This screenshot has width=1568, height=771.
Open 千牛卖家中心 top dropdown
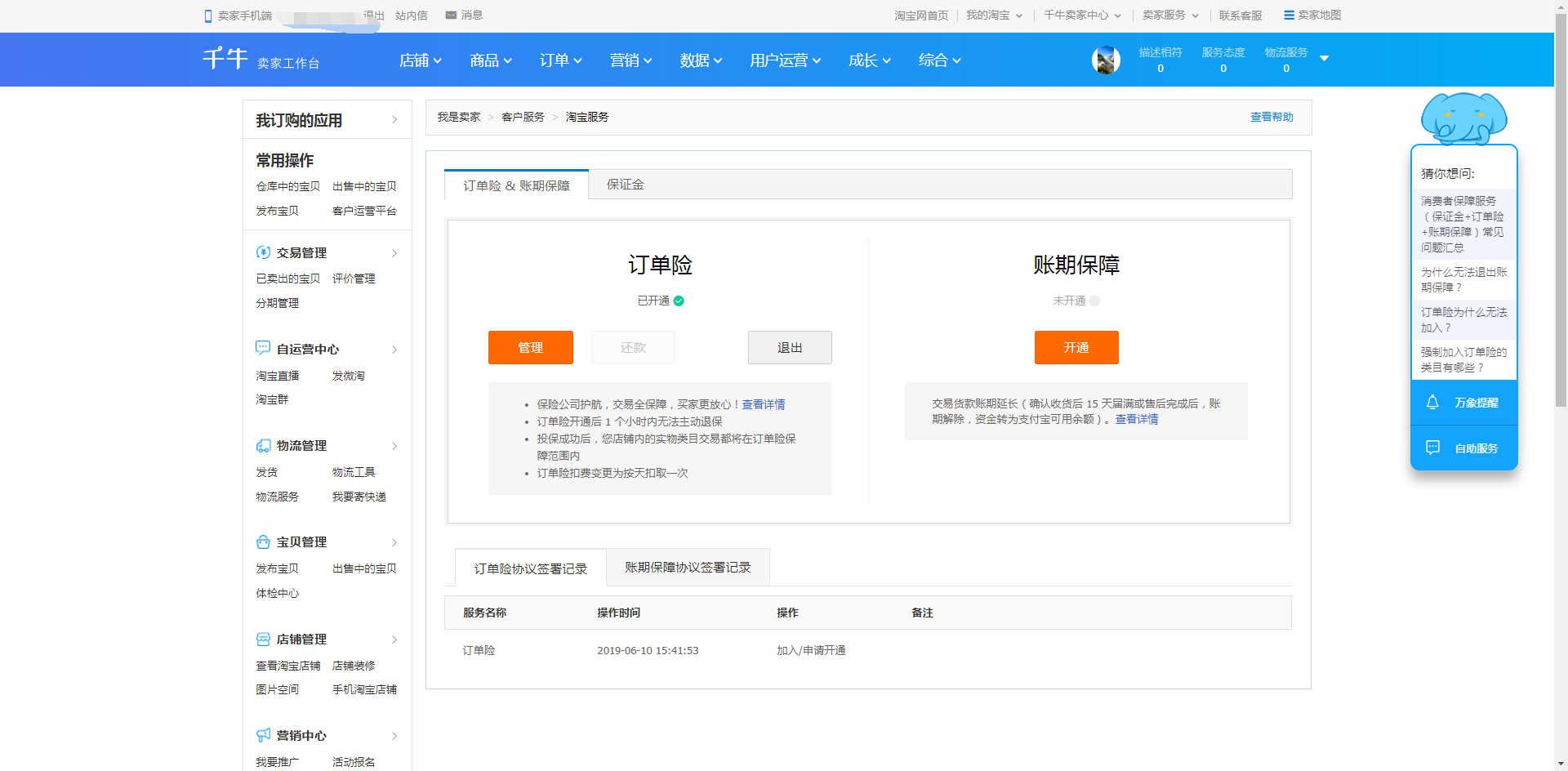[1082, 15]
